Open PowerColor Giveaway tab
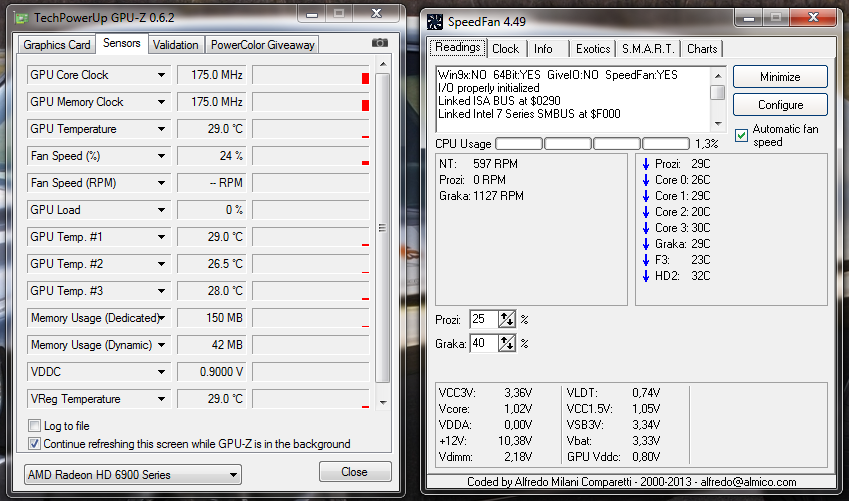The image size is (849, 501). click(263, 45)
